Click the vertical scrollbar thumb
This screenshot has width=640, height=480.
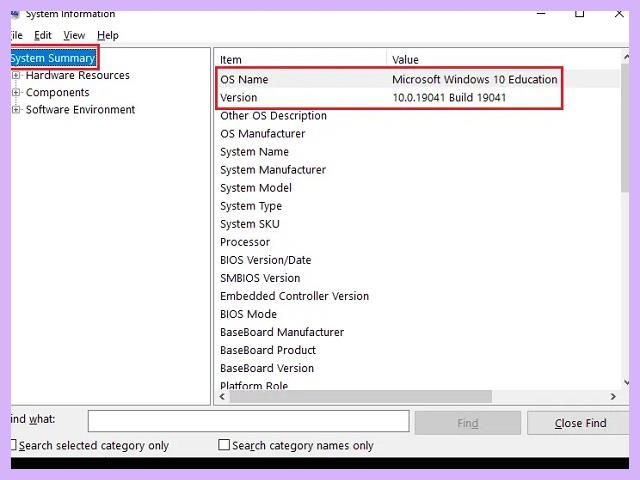(625, 127)
